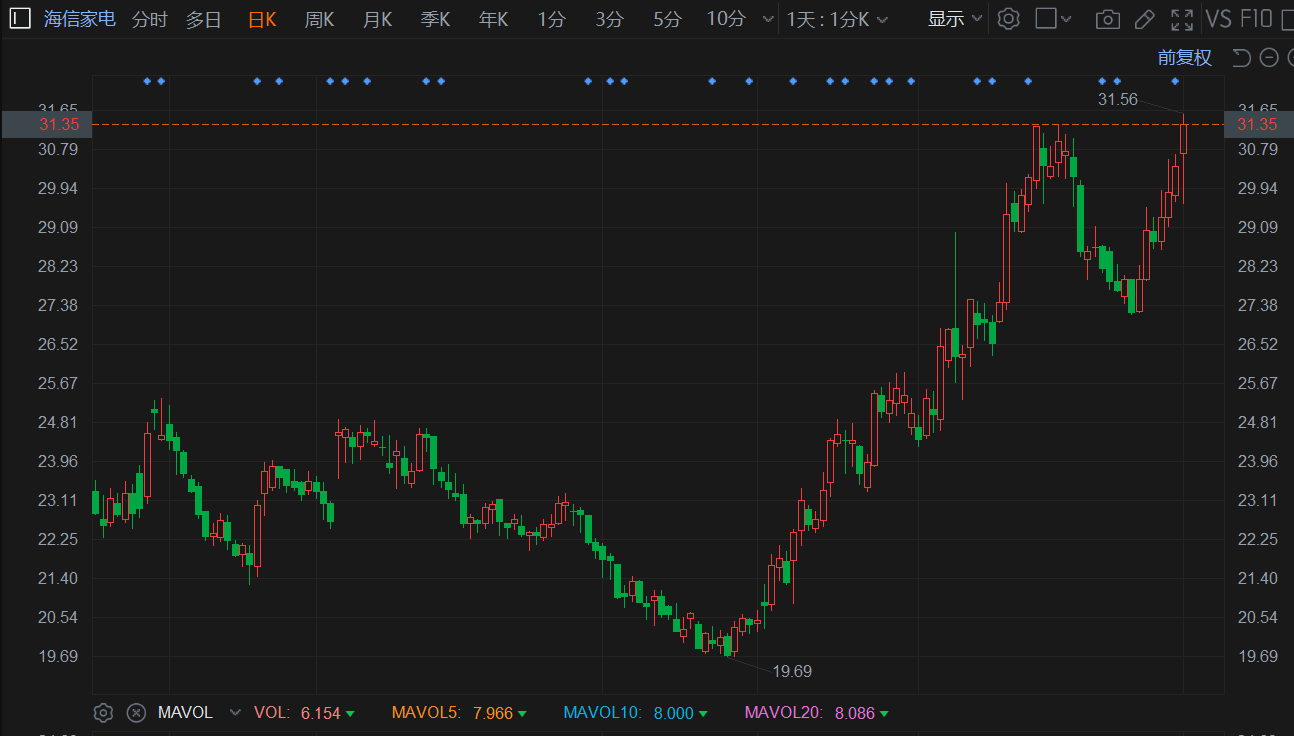
Task: Take a chart screenshot with camera icon
Action: (1107, 19)
